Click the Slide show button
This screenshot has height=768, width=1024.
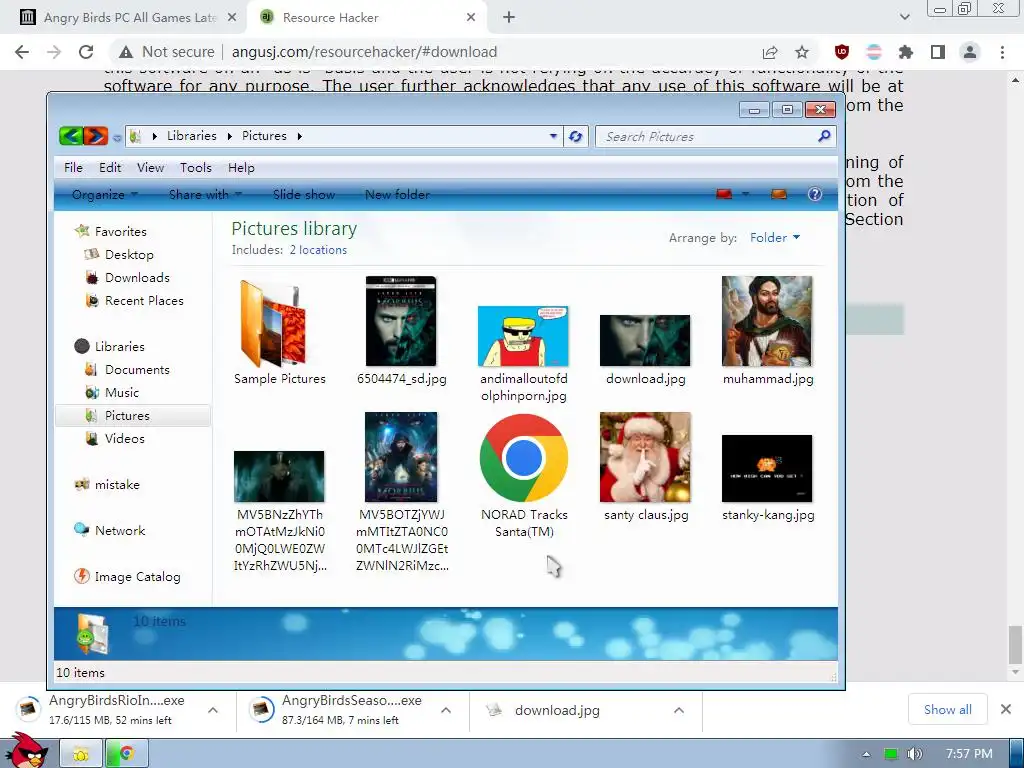pyautogui.click(x=304, y=195)
